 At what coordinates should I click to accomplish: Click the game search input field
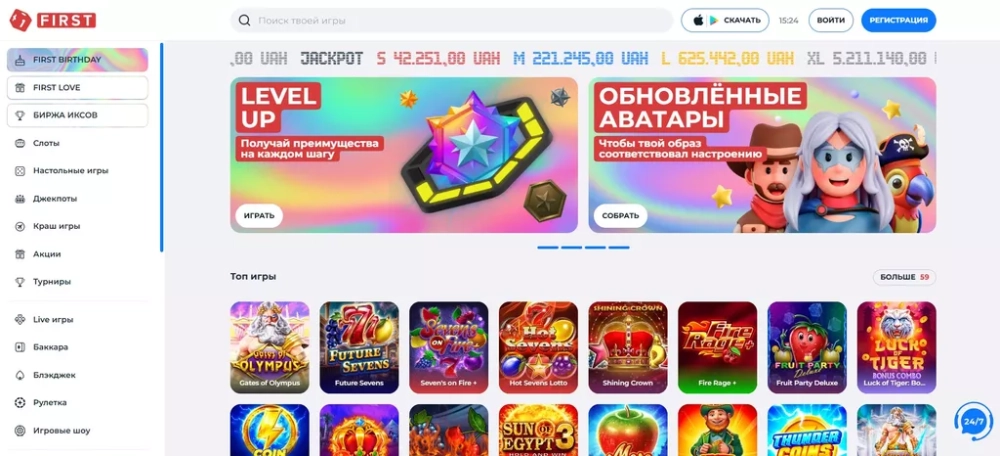coord(452,20)
